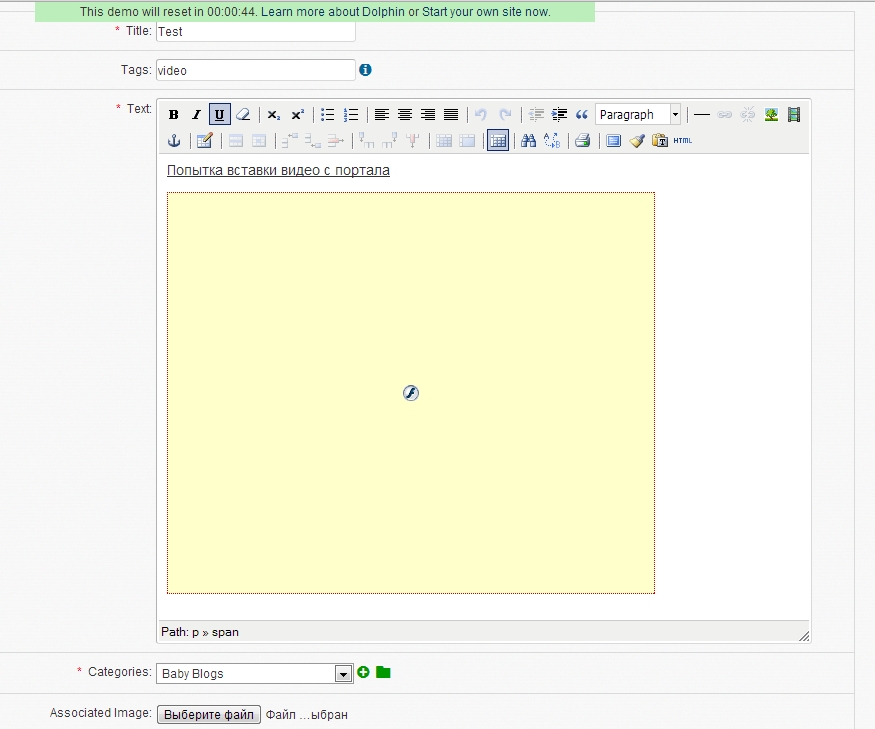Turn off underline formatting
Image resolution: width=875 pixels, height=729 pixels.
coord(219,115)
